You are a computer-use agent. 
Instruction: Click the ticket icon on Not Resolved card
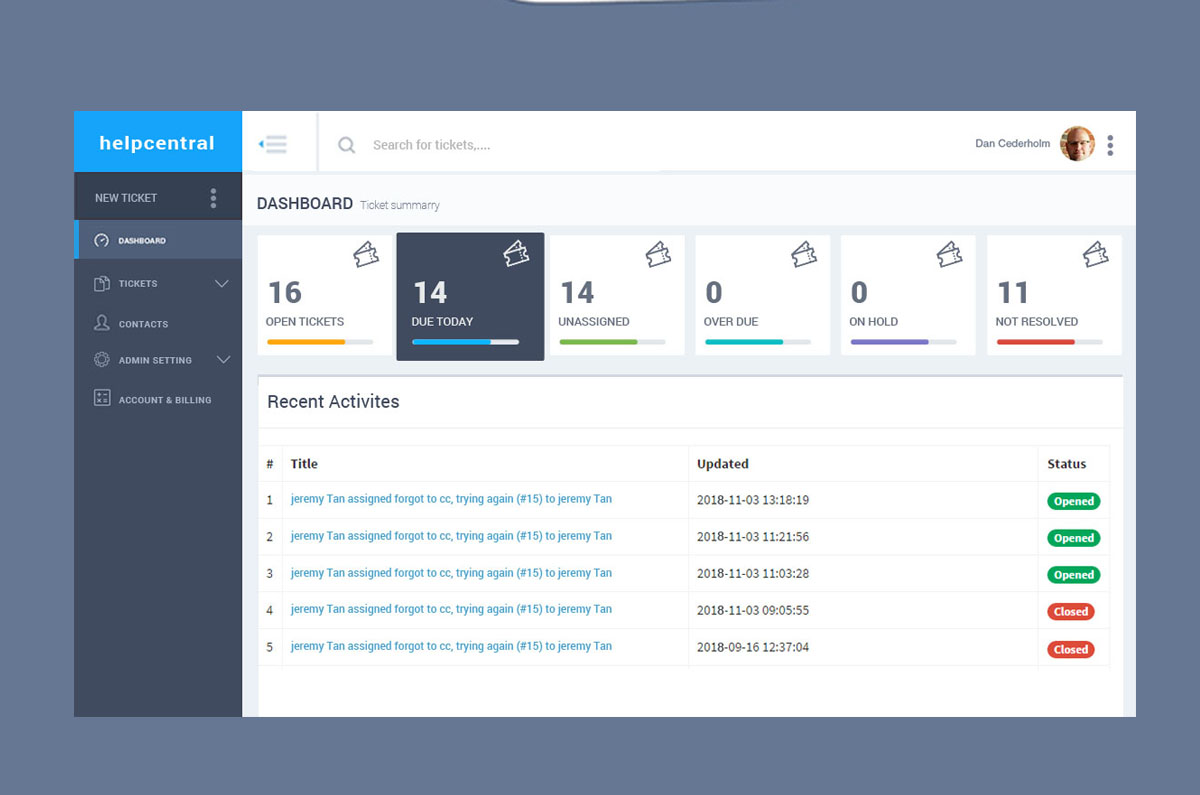[x=1096, y=255]
